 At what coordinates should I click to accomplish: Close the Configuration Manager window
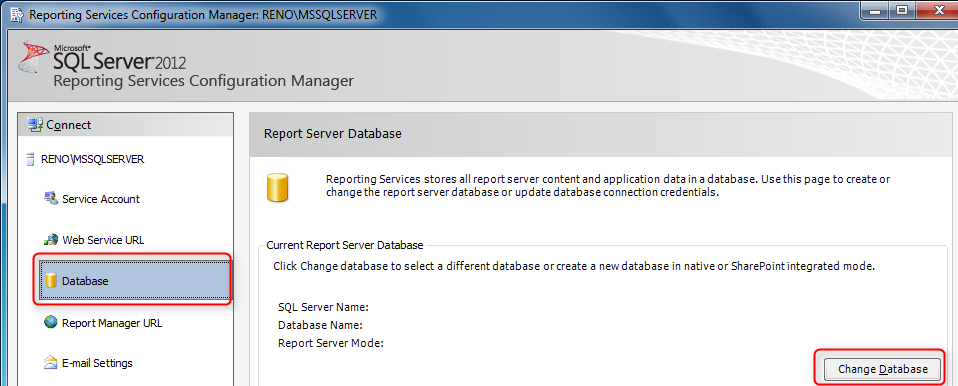click(937, 10)
